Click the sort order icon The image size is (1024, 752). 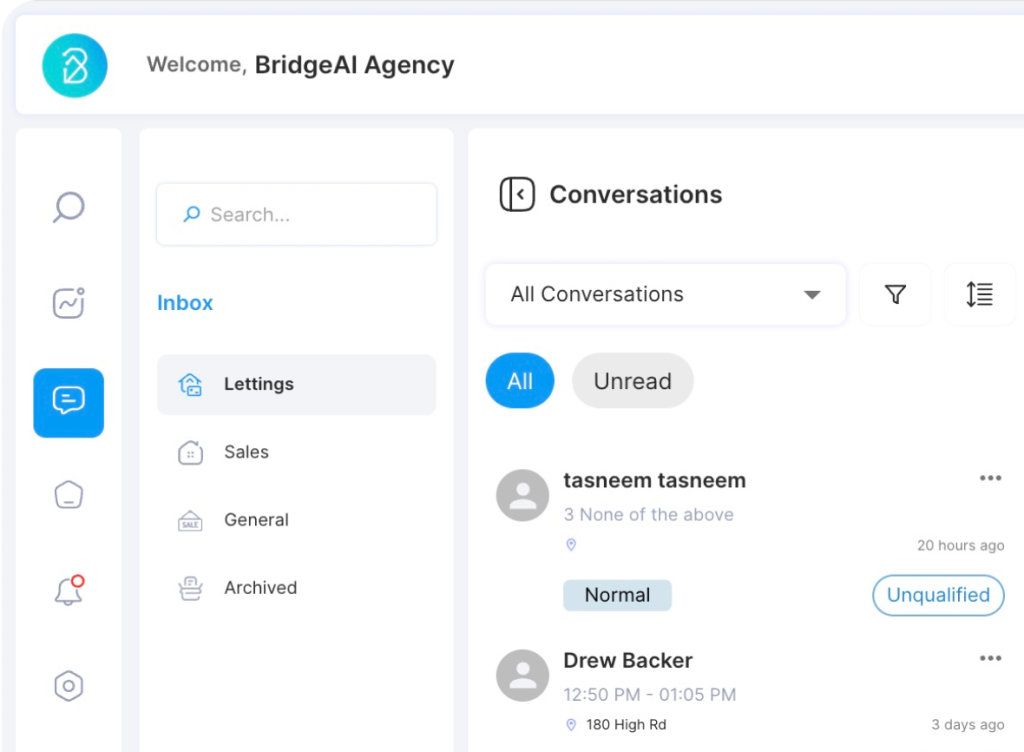[979, 294]
